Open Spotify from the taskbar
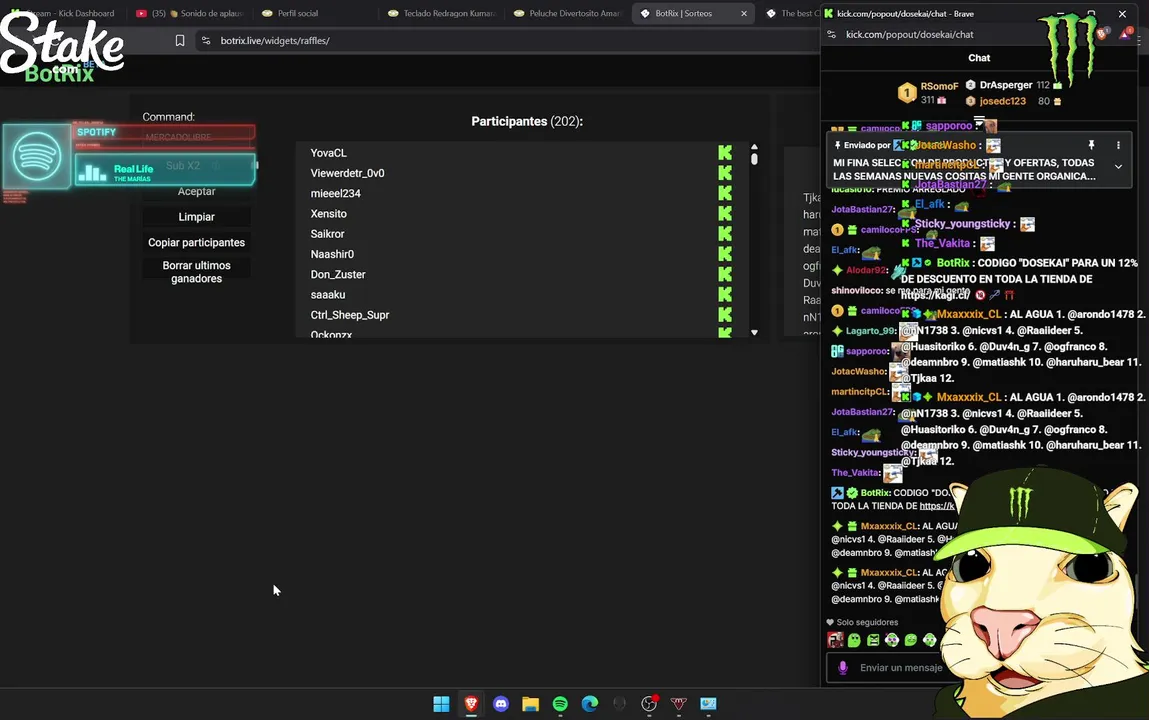 (560, 704)
